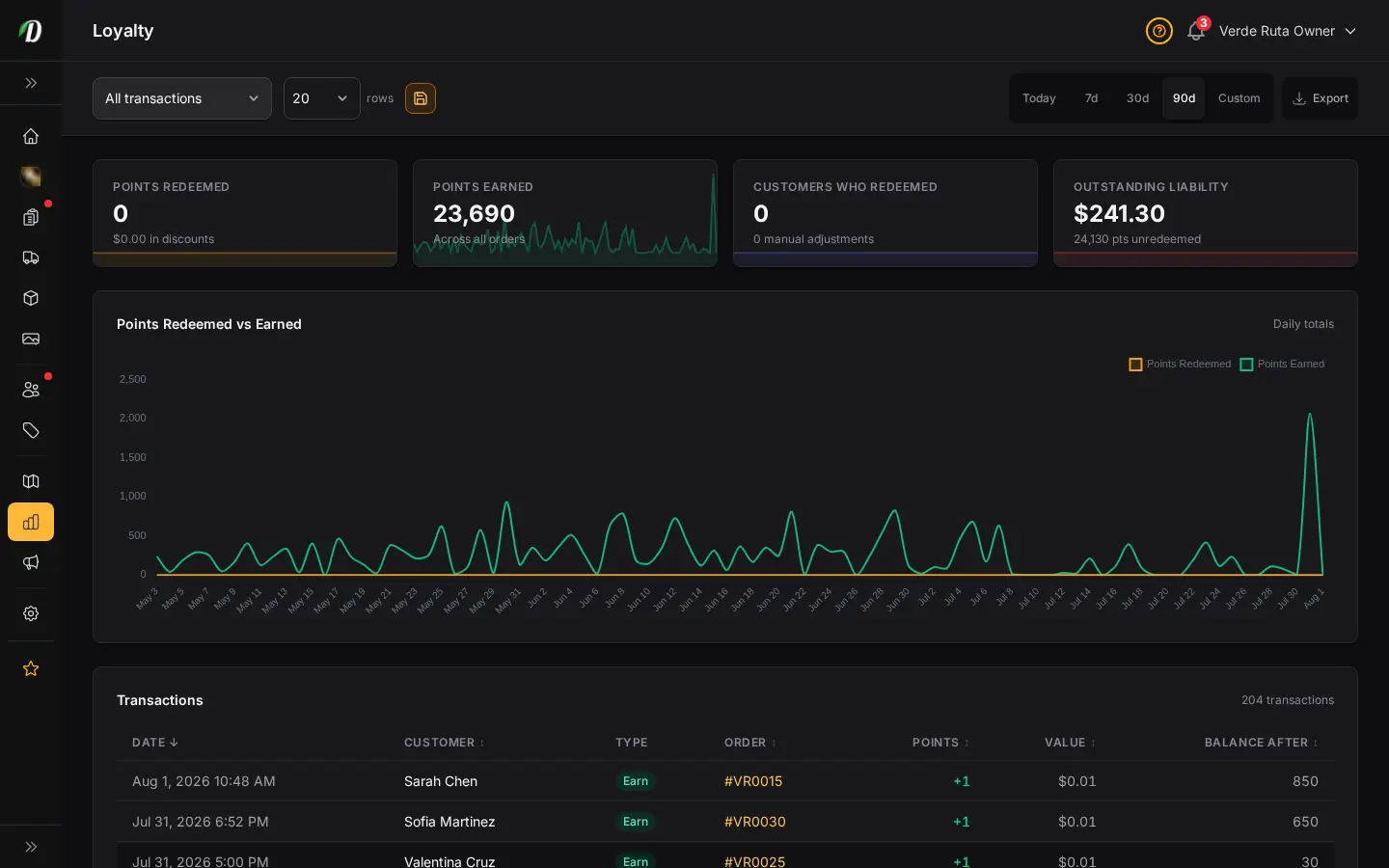This screenshot has height=868, width=1389.
Task: Open the tag icon in sidebar
Action: 31,430
